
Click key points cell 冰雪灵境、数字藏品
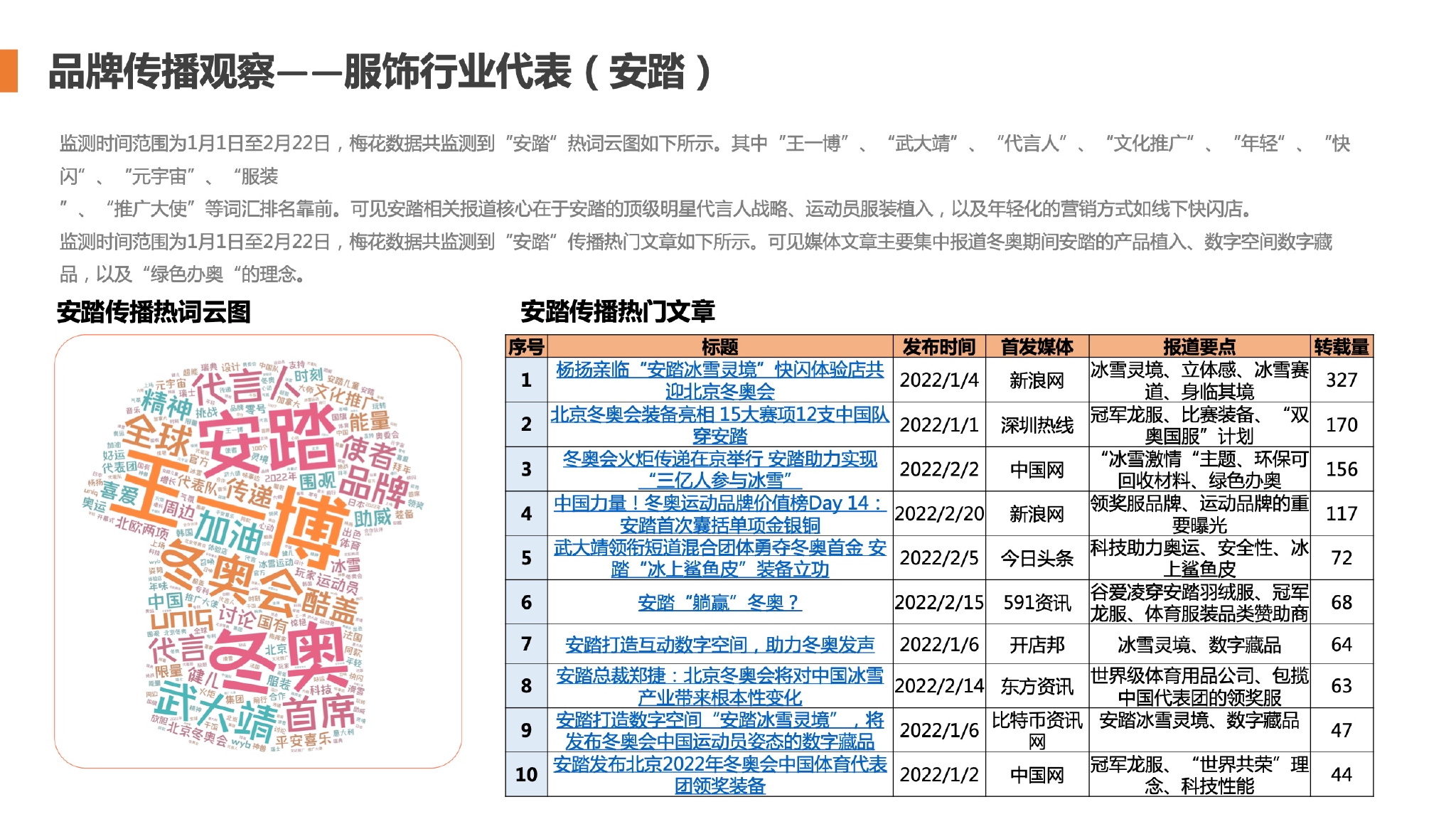coord(1199,644)
